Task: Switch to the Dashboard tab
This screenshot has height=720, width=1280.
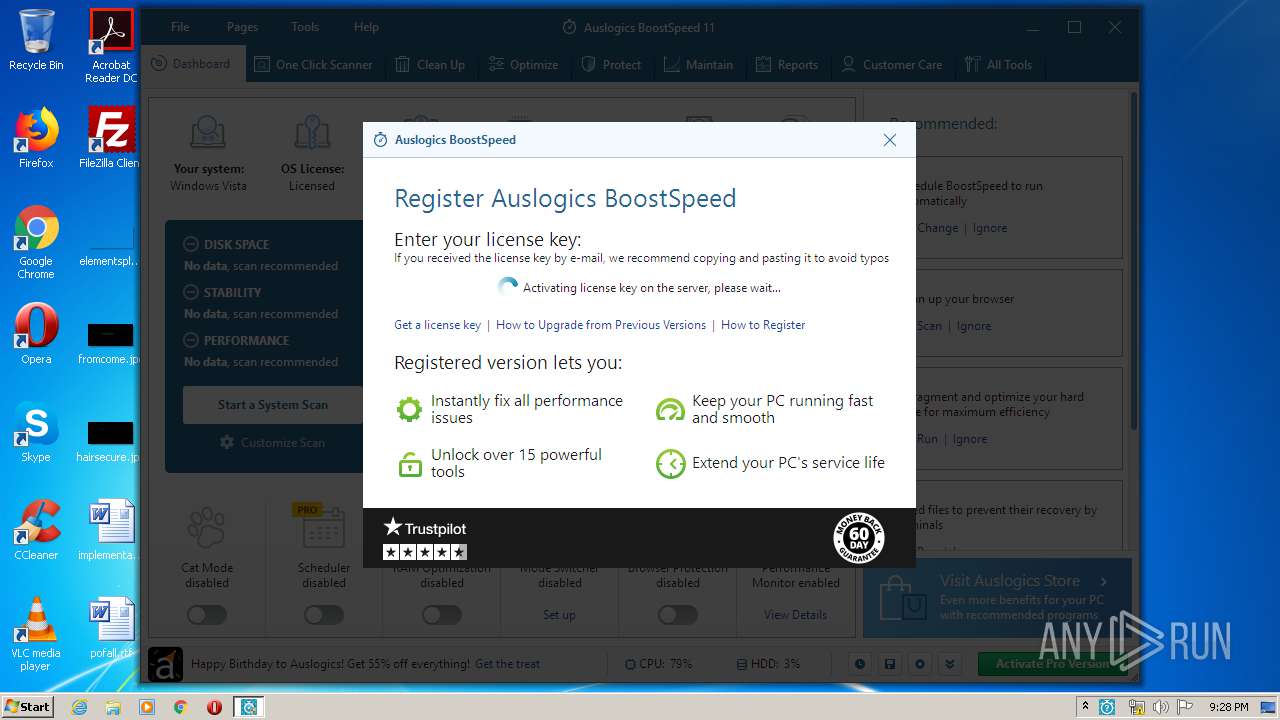Action: [x=191, y=64]
